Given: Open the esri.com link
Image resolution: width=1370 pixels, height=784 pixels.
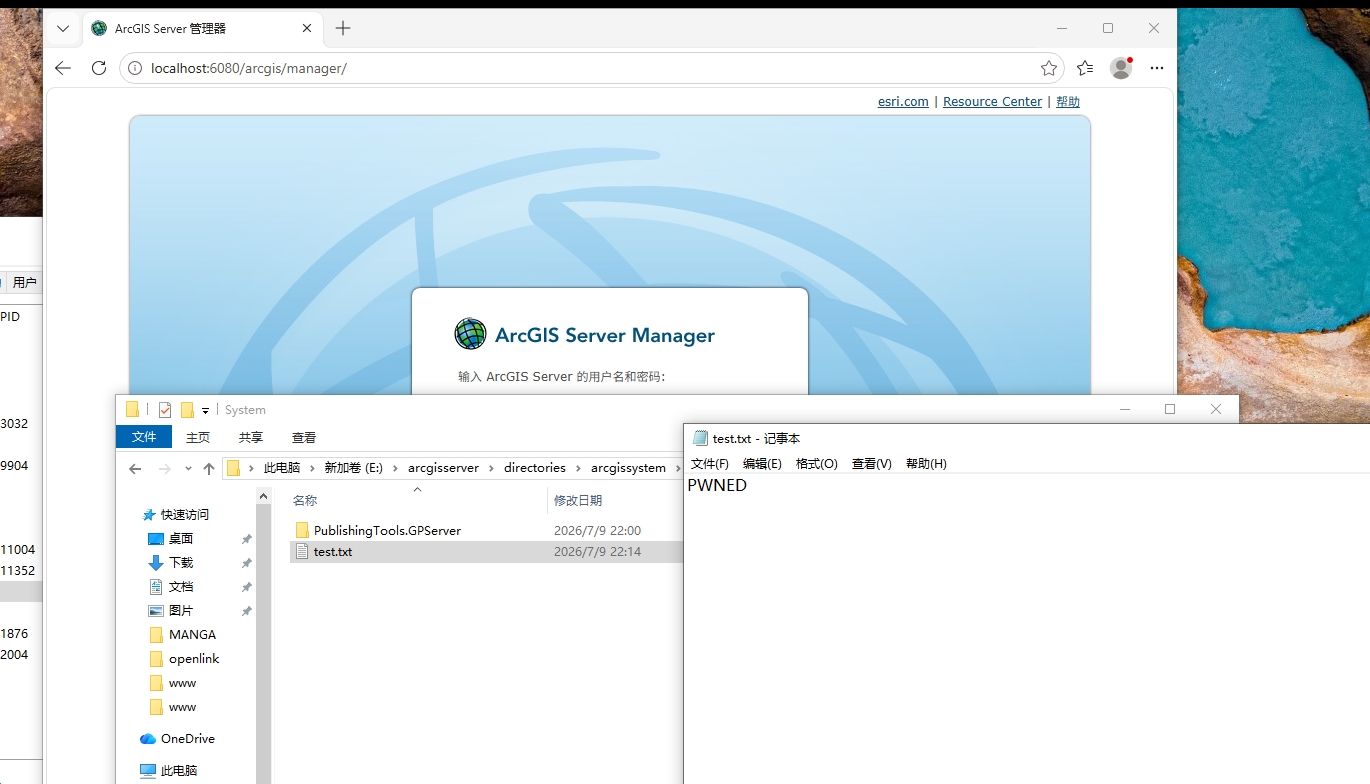Looking at the screenshot, I should click(903, 102).
